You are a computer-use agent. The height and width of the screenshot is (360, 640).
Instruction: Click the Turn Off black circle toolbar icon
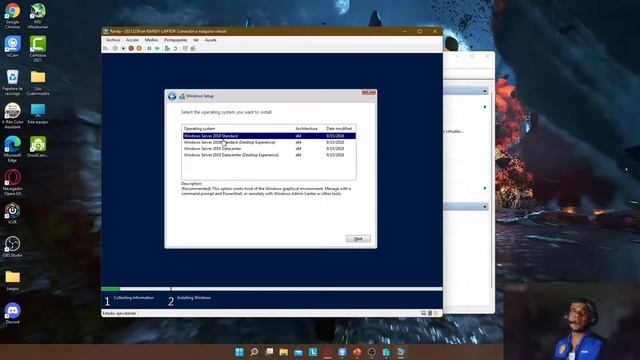(123, 48)
